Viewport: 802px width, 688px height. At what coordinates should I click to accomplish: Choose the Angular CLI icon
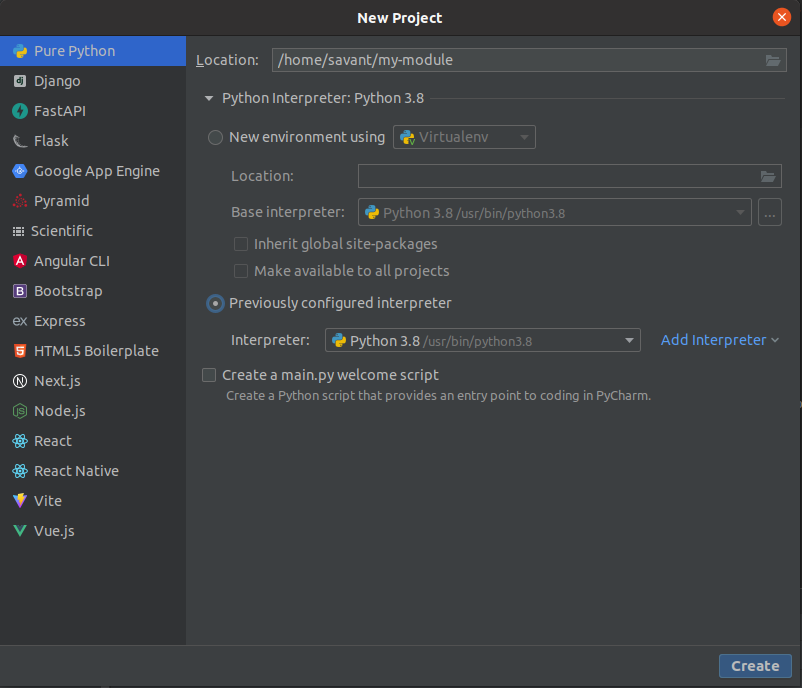point(19,261)
